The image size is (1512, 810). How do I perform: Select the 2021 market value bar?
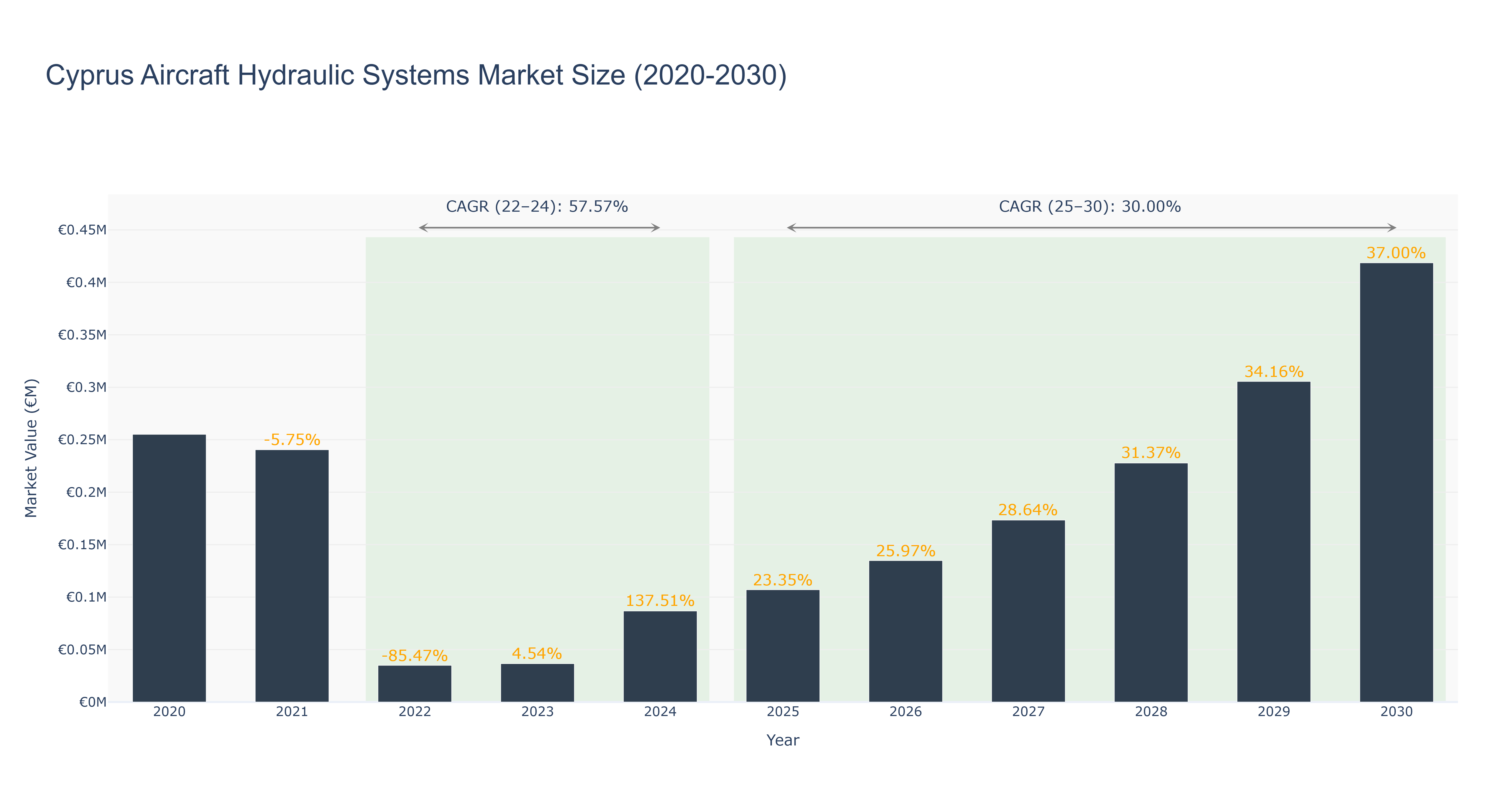tap(292, 576)
